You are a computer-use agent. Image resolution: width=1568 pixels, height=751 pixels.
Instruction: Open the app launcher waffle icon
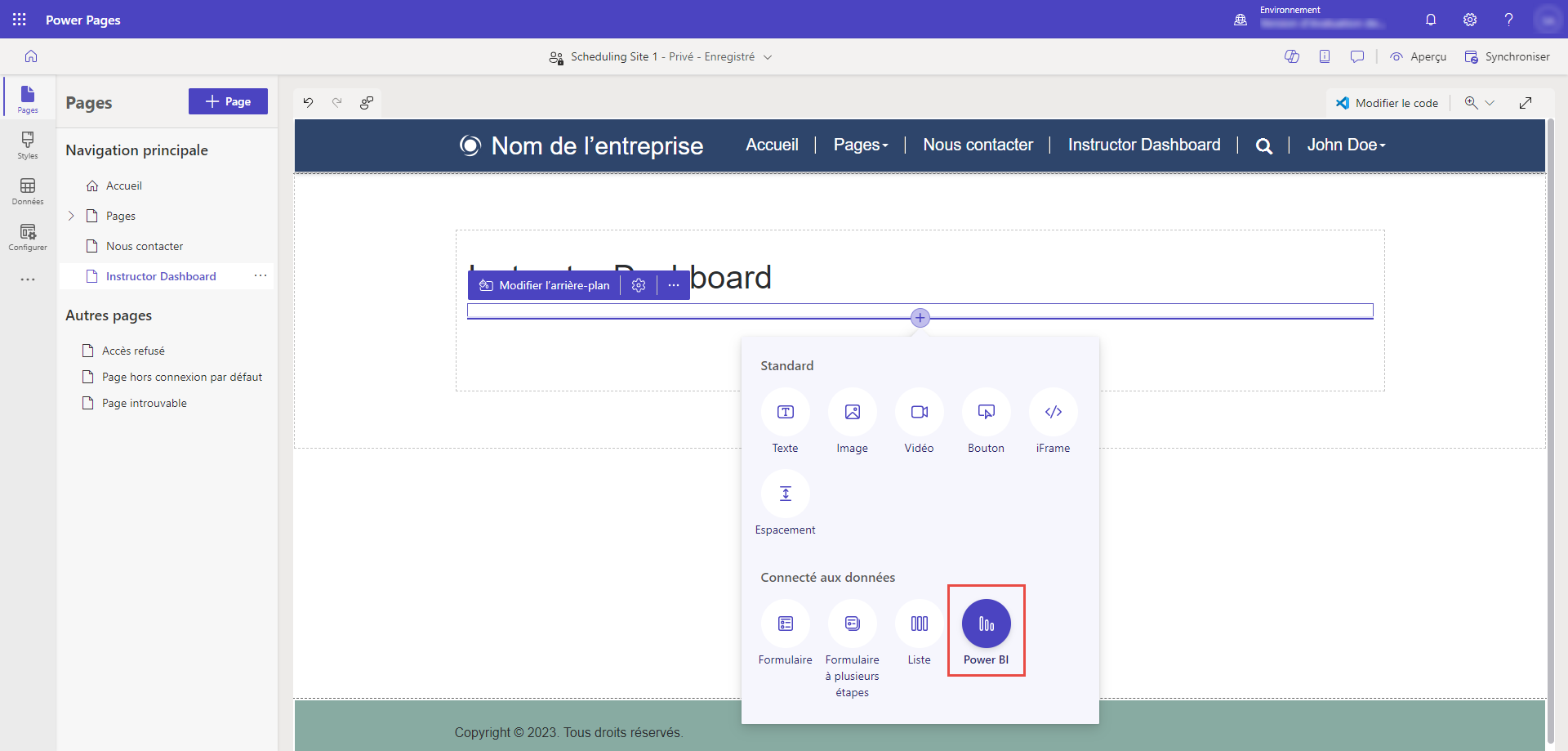coord(20,19)
